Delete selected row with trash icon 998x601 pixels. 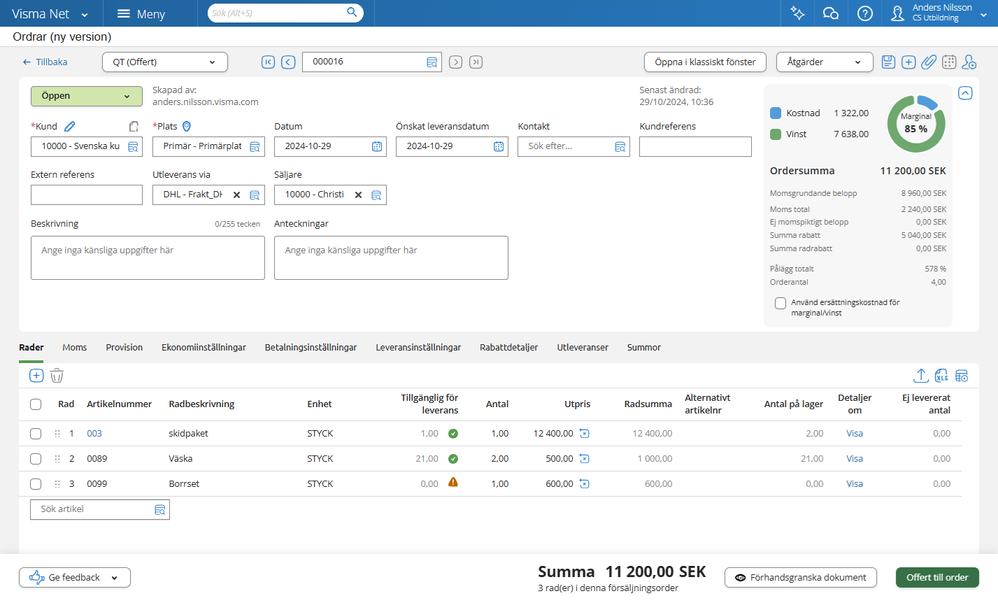57,376
